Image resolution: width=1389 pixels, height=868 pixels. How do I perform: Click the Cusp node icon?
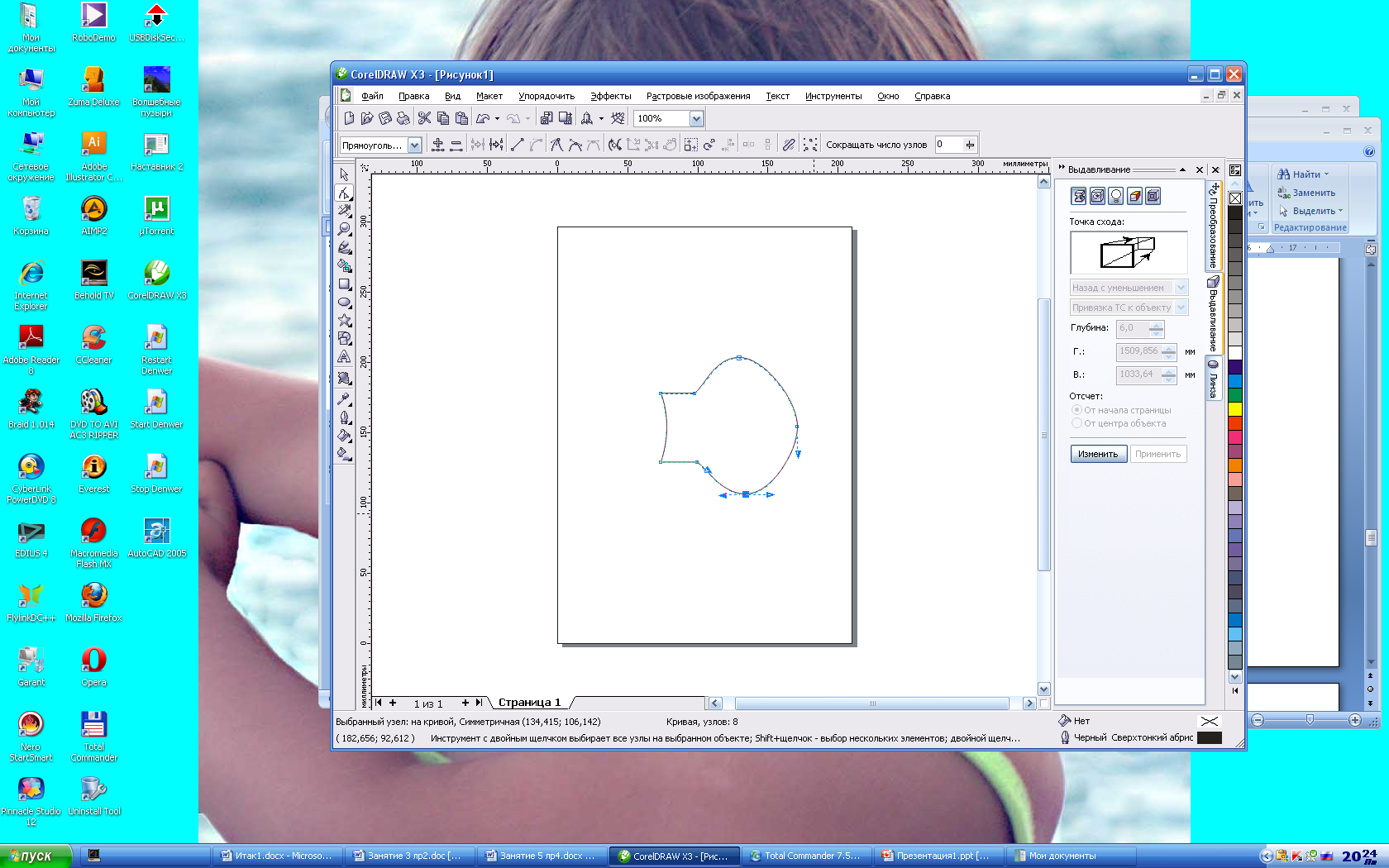click(x=556, y=145)
